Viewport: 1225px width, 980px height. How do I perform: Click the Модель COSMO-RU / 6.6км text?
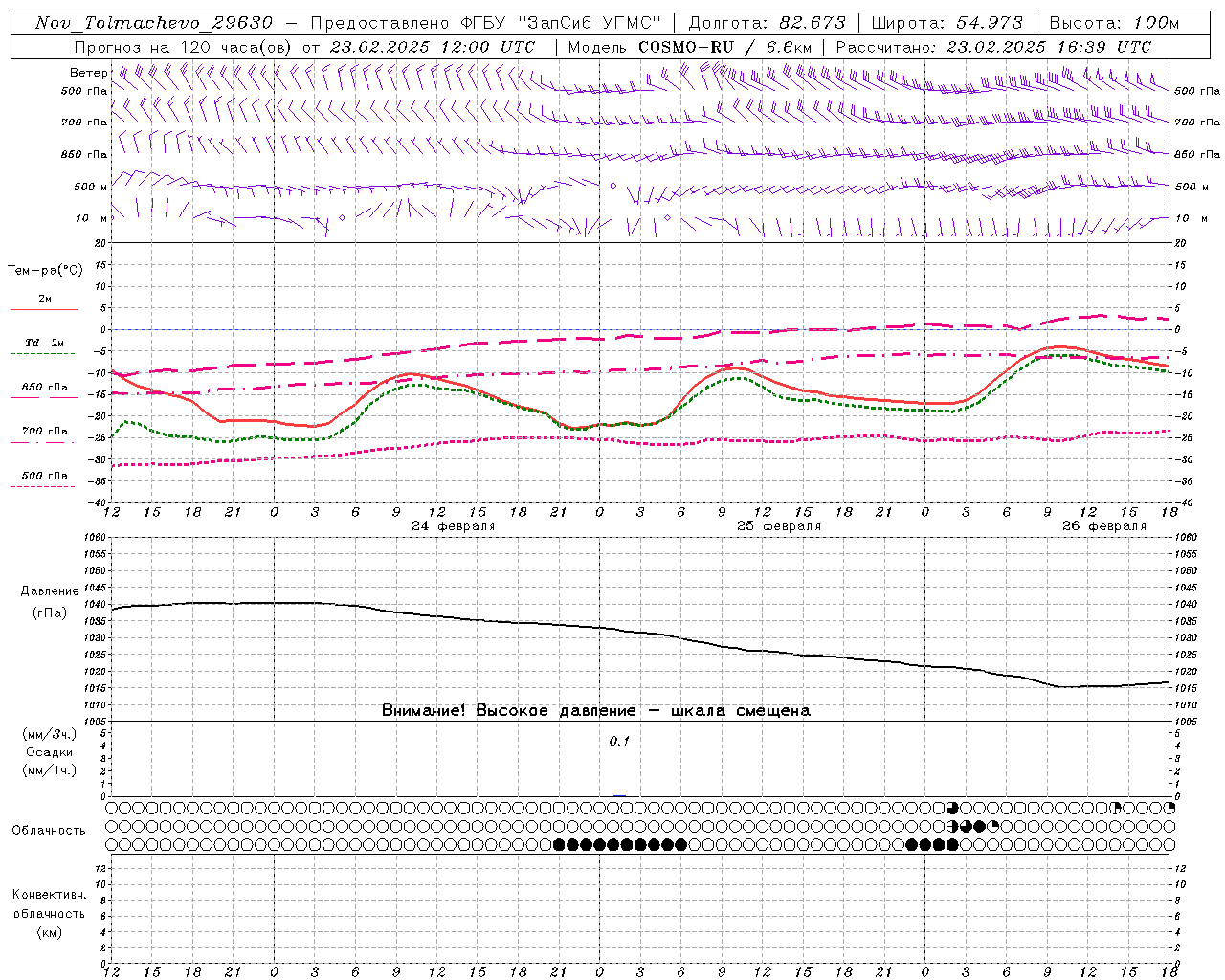pos(689,47)
